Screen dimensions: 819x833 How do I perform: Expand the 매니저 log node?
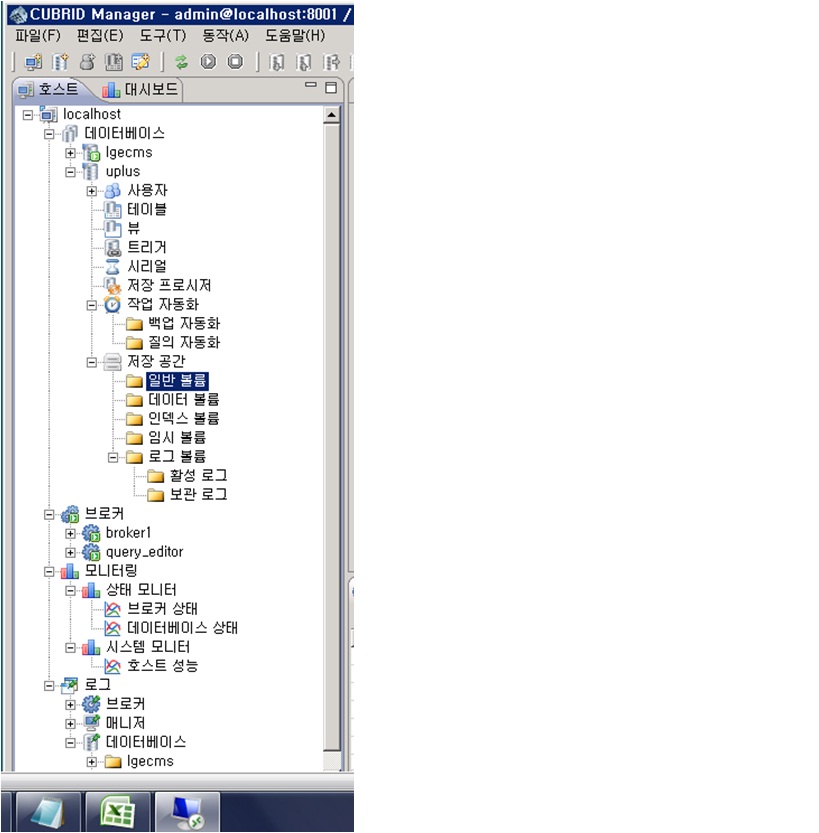pos(70,724)
